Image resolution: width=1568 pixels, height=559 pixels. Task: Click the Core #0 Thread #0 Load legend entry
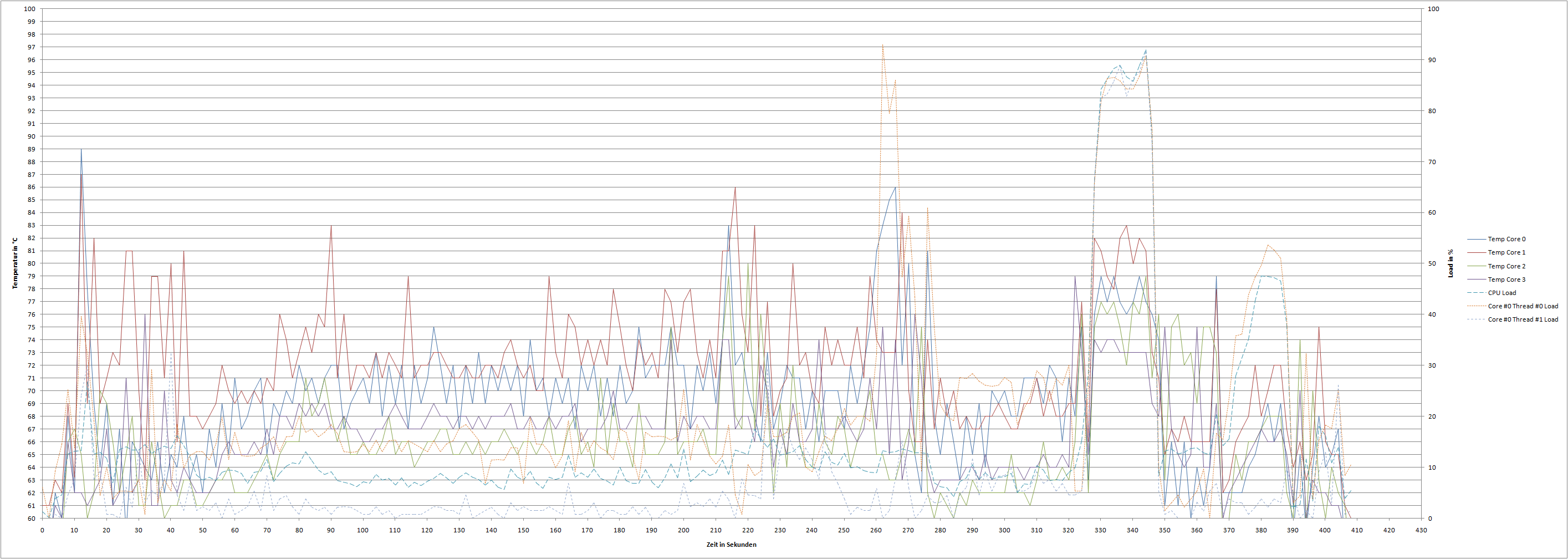1523,306
